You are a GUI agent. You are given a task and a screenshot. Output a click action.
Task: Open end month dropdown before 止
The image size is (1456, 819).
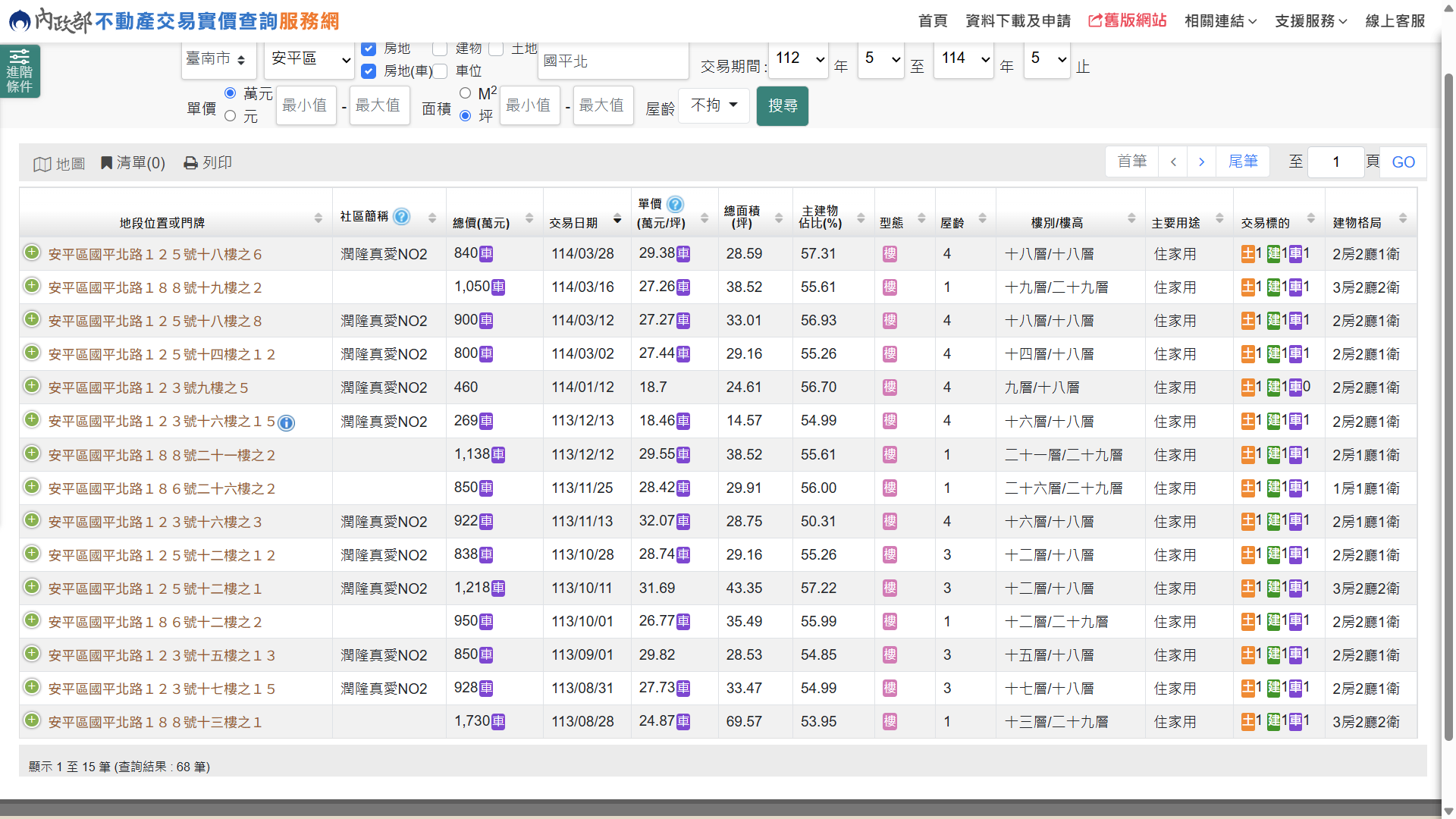(x=1046, y=59)
